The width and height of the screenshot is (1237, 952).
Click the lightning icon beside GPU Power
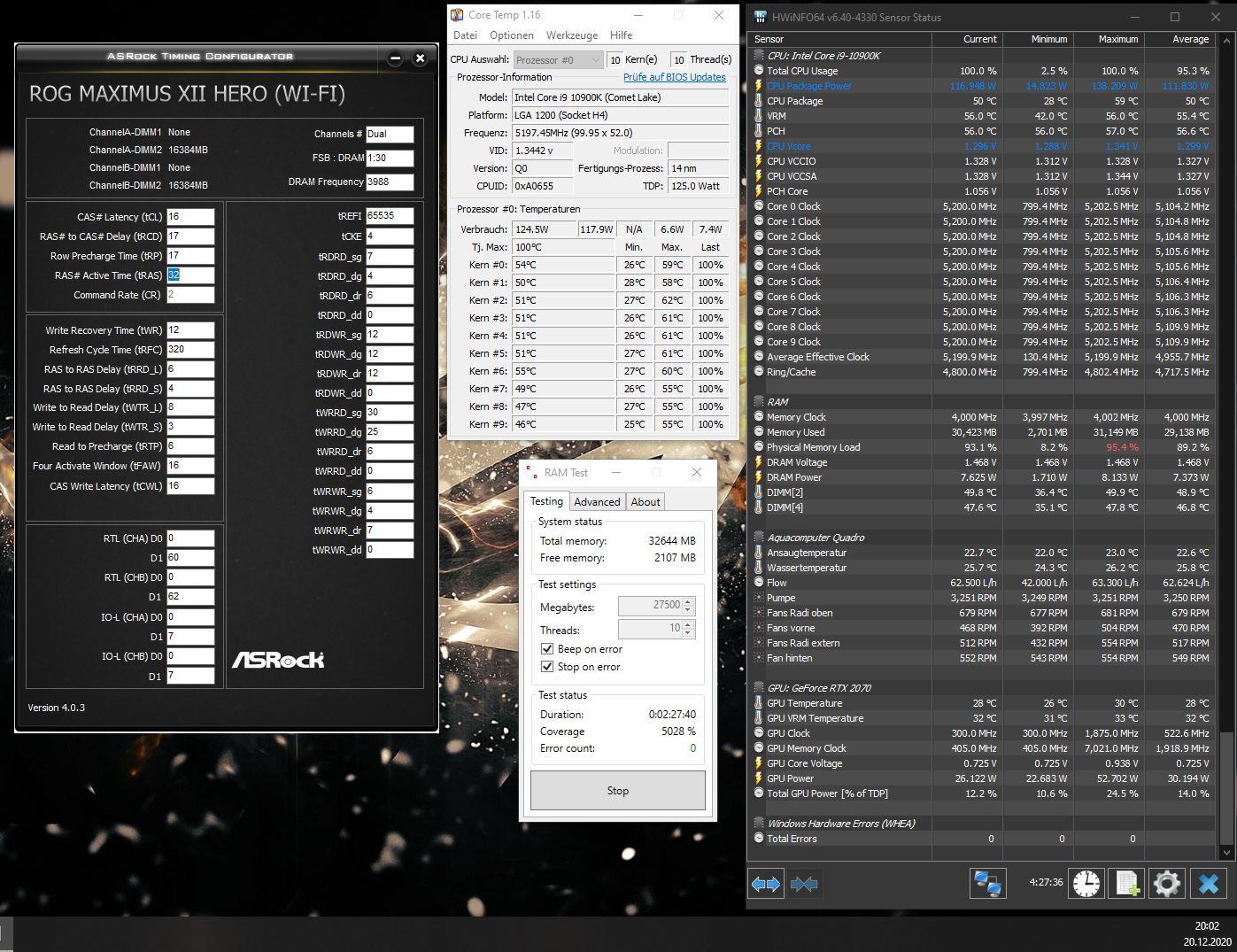pos(759,778)
